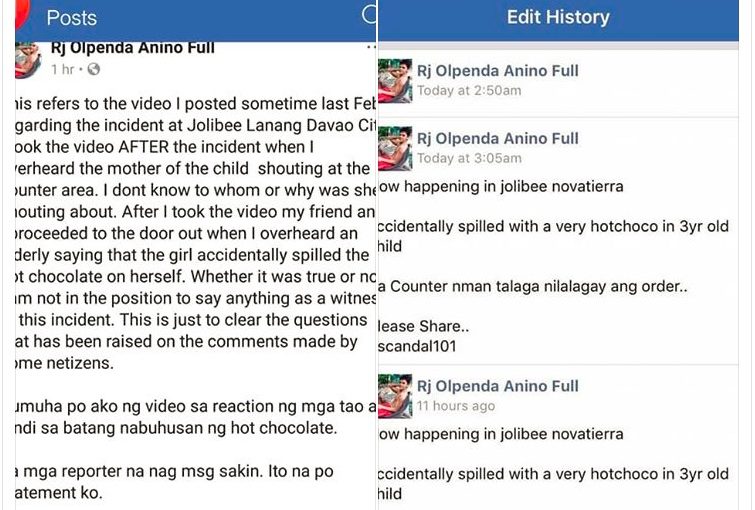Click the globe public-audience icon under the post name
The image size is (755, 510).
coord(94,69)
